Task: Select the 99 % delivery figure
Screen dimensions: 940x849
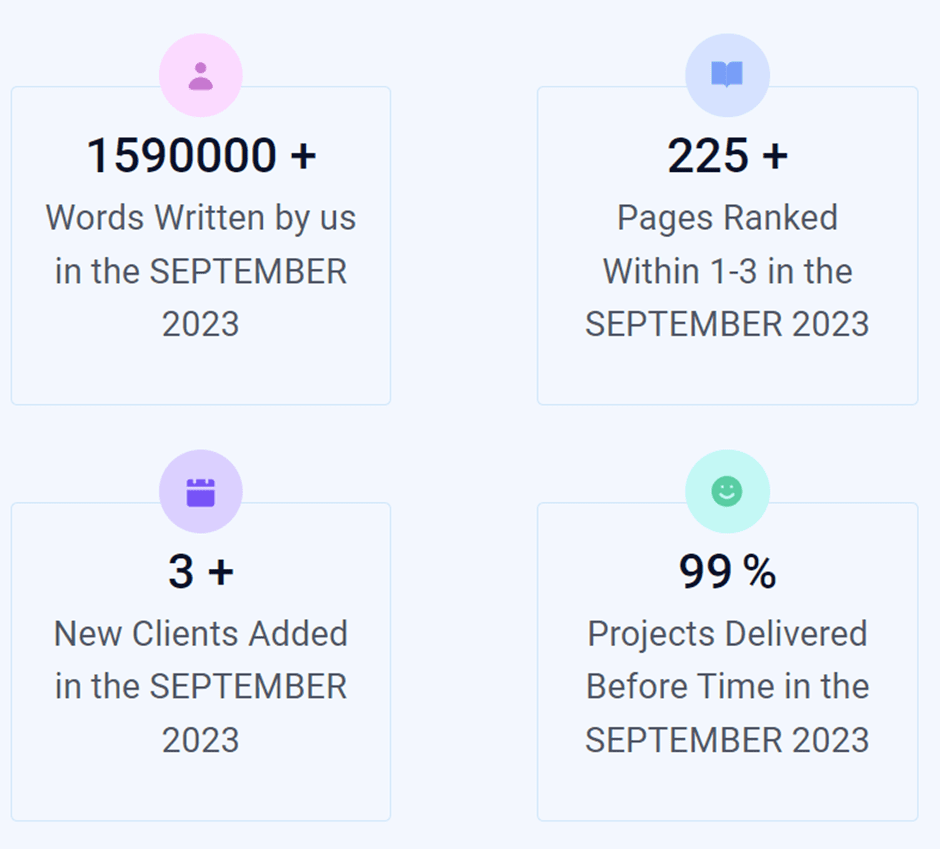Action: (x=727, y=571)
